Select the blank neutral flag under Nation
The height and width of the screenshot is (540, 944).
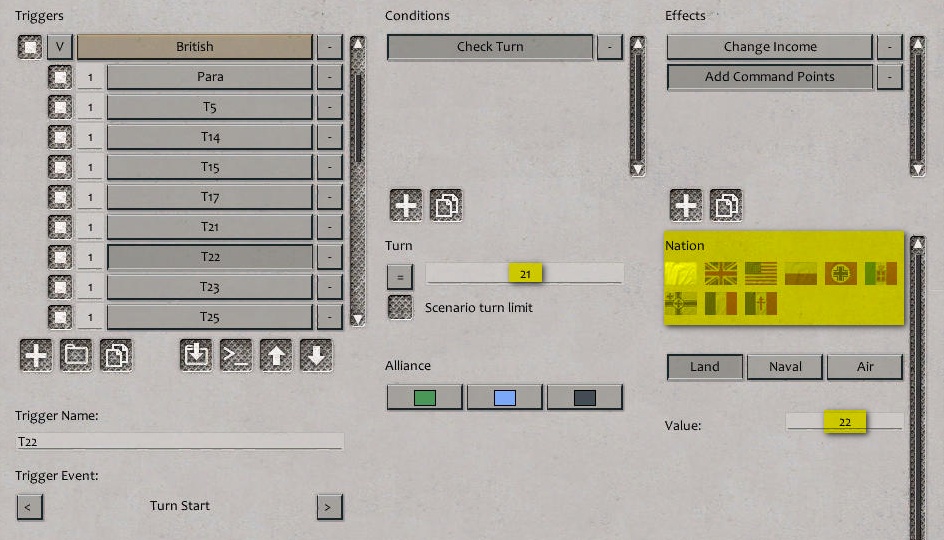(x=681, y=273)
